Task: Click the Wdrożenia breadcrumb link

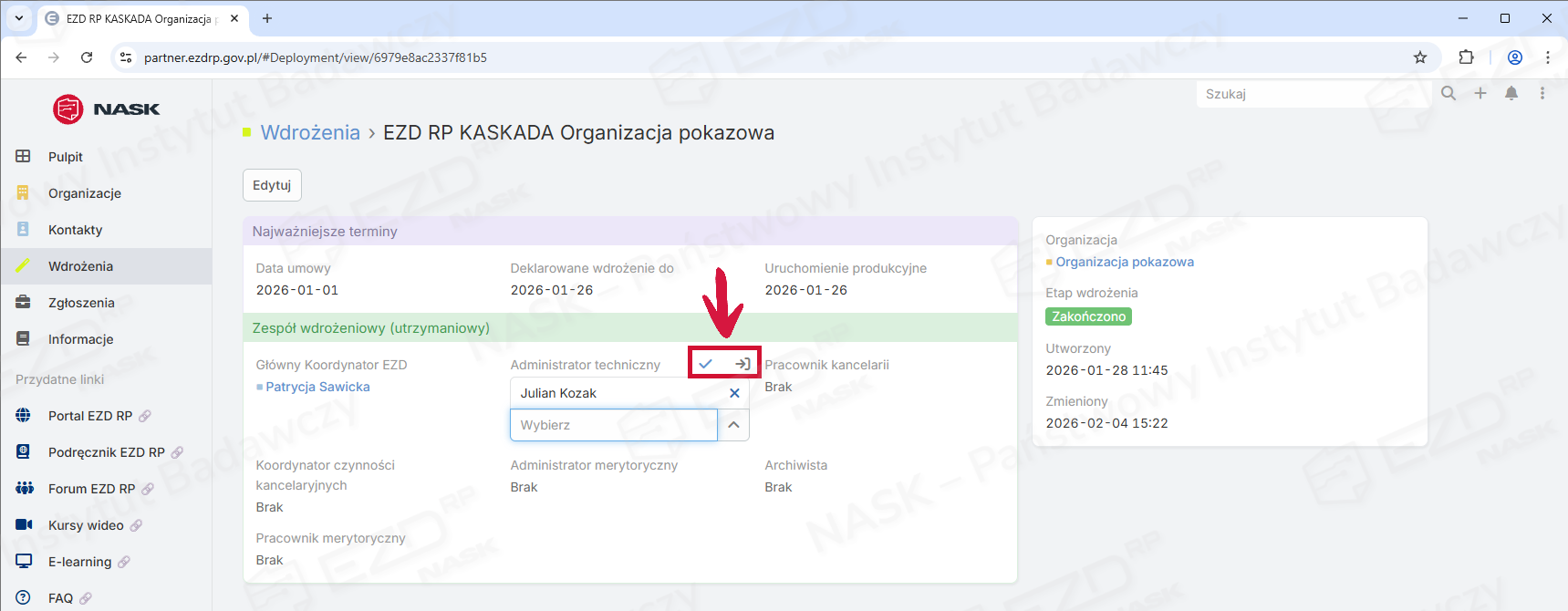Action: click(x=310, y=132)
